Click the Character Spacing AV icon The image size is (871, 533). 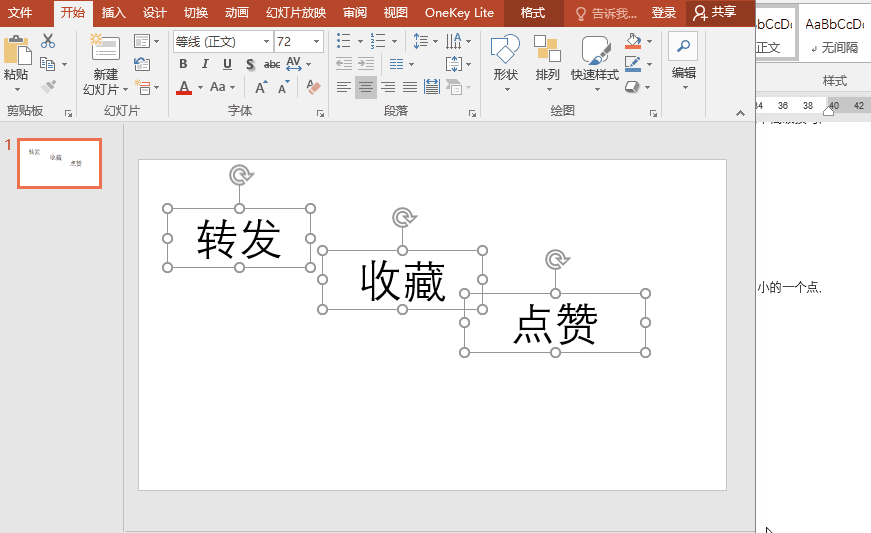(294, 64)
